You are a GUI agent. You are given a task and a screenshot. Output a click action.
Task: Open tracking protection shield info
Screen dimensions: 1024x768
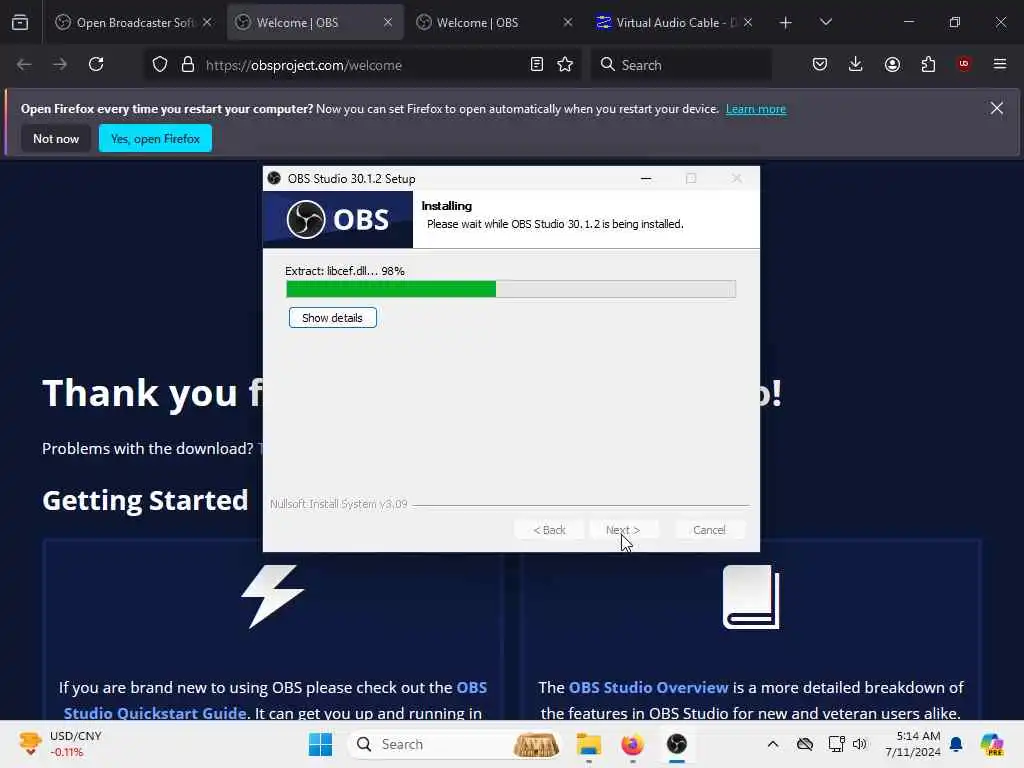point(160,64)
